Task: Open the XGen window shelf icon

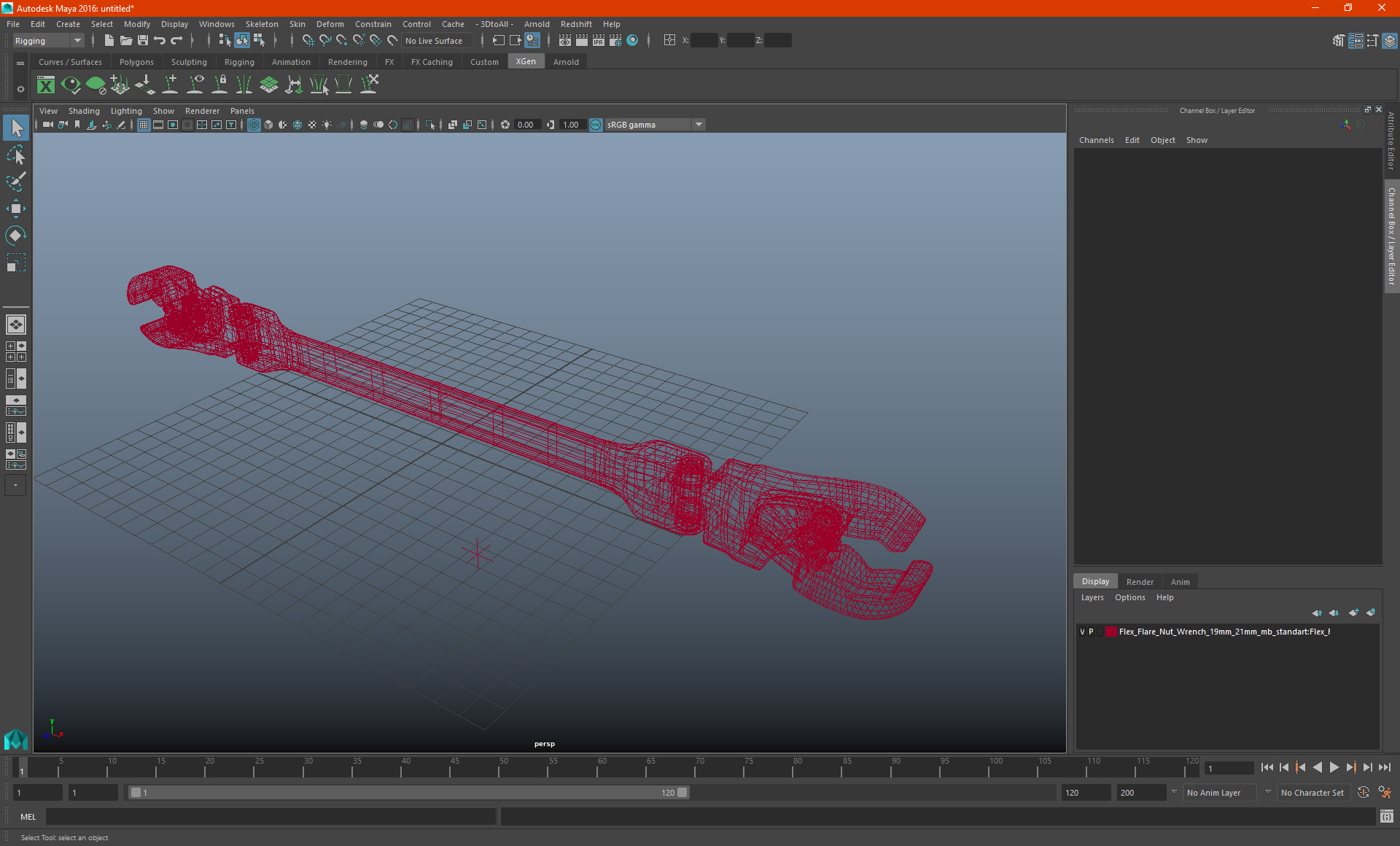Action: tap(46, 85)
